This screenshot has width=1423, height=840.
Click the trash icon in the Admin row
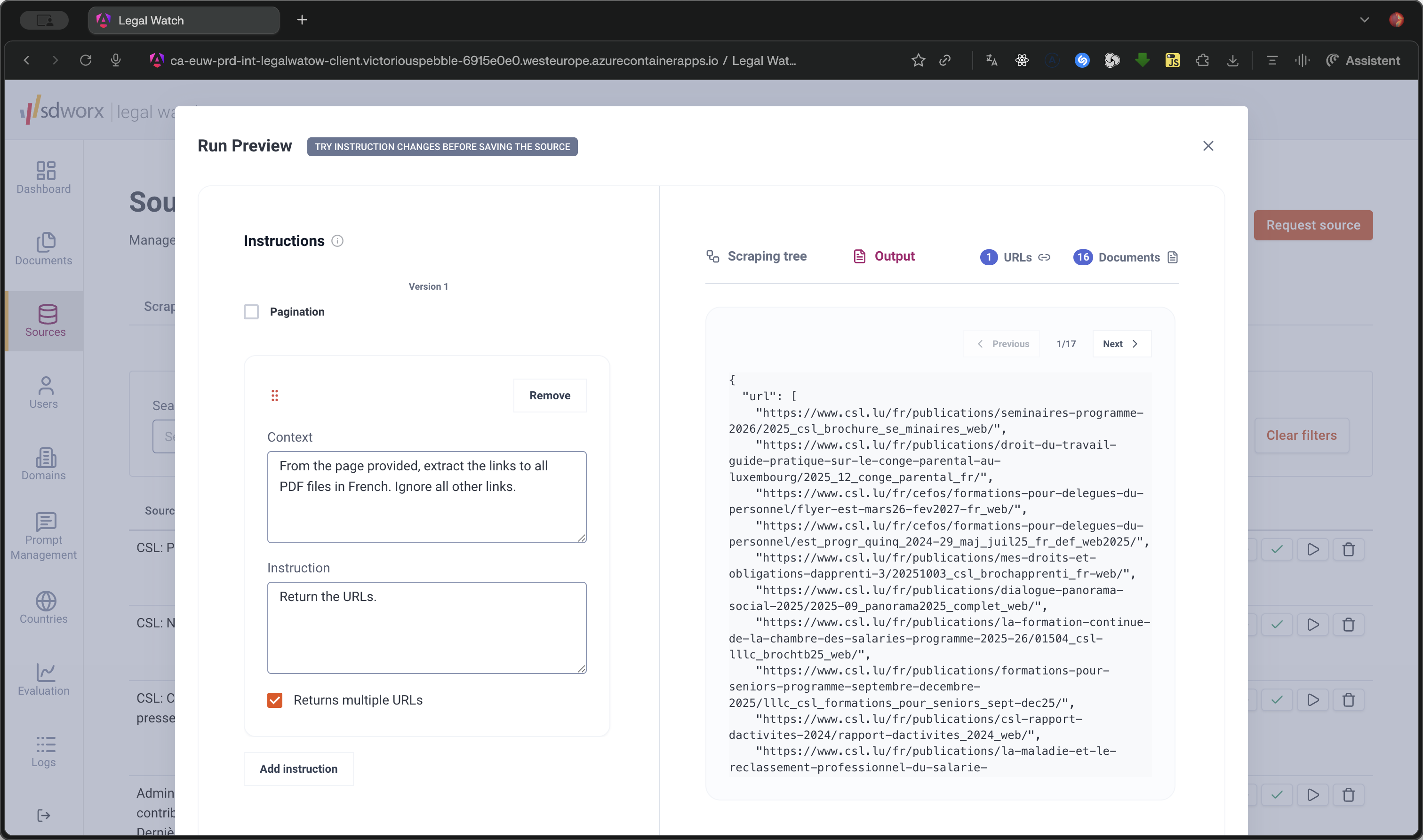pos(1349,795)
